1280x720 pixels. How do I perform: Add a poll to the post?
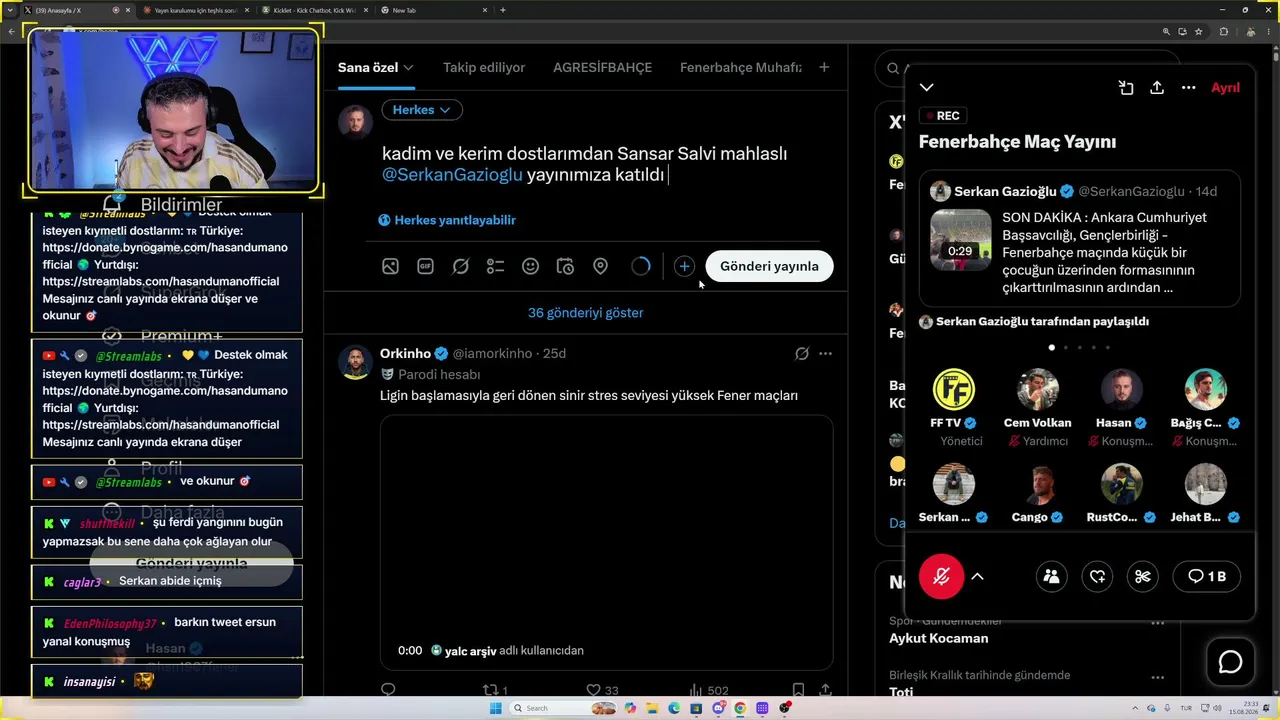click(x=495, y=266)
